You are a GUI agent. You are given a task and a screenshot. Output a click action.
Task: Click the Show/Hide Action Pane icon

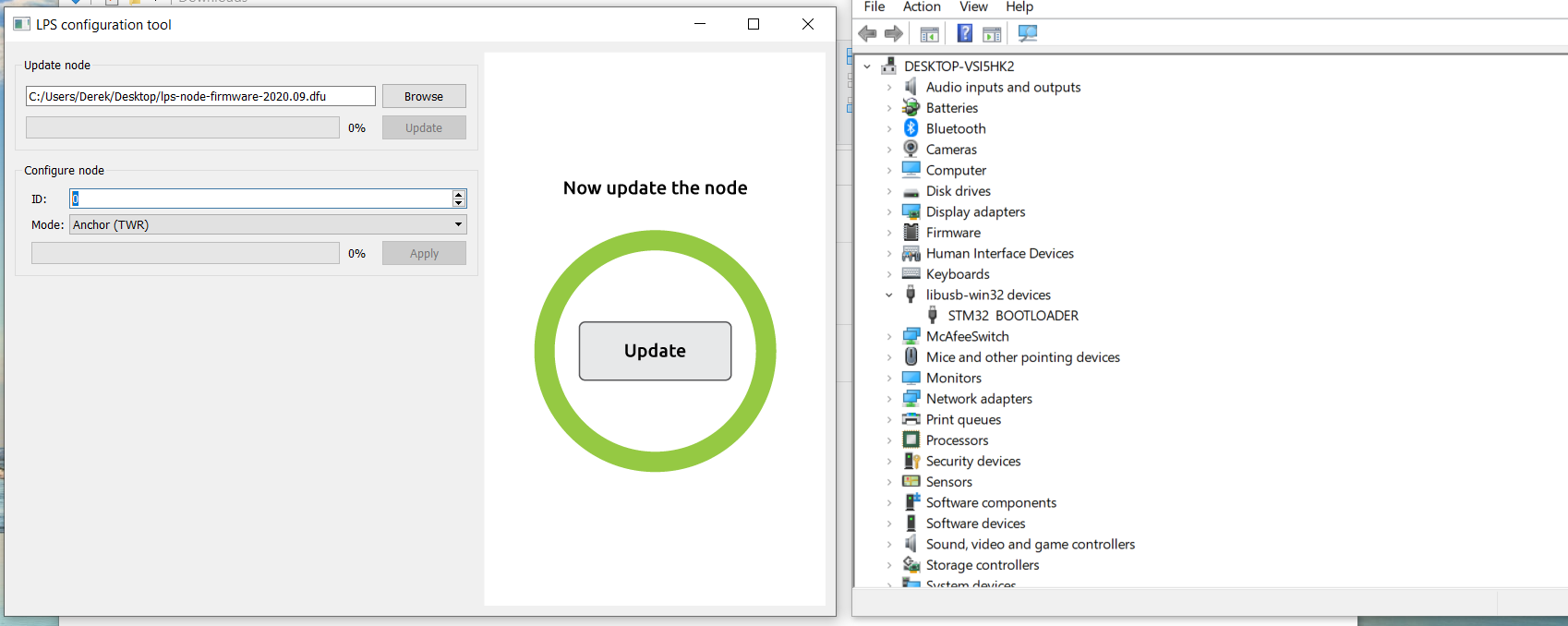(x=992, y=34)
